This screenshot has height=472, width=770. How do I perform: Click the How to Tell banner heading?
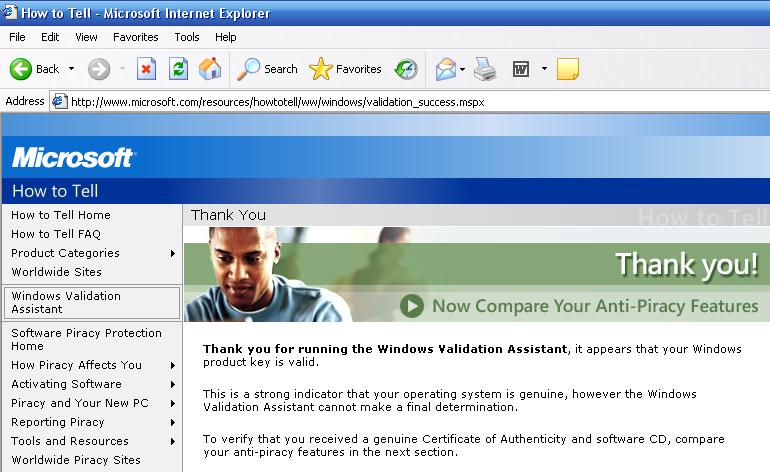[x=55, y=191]
